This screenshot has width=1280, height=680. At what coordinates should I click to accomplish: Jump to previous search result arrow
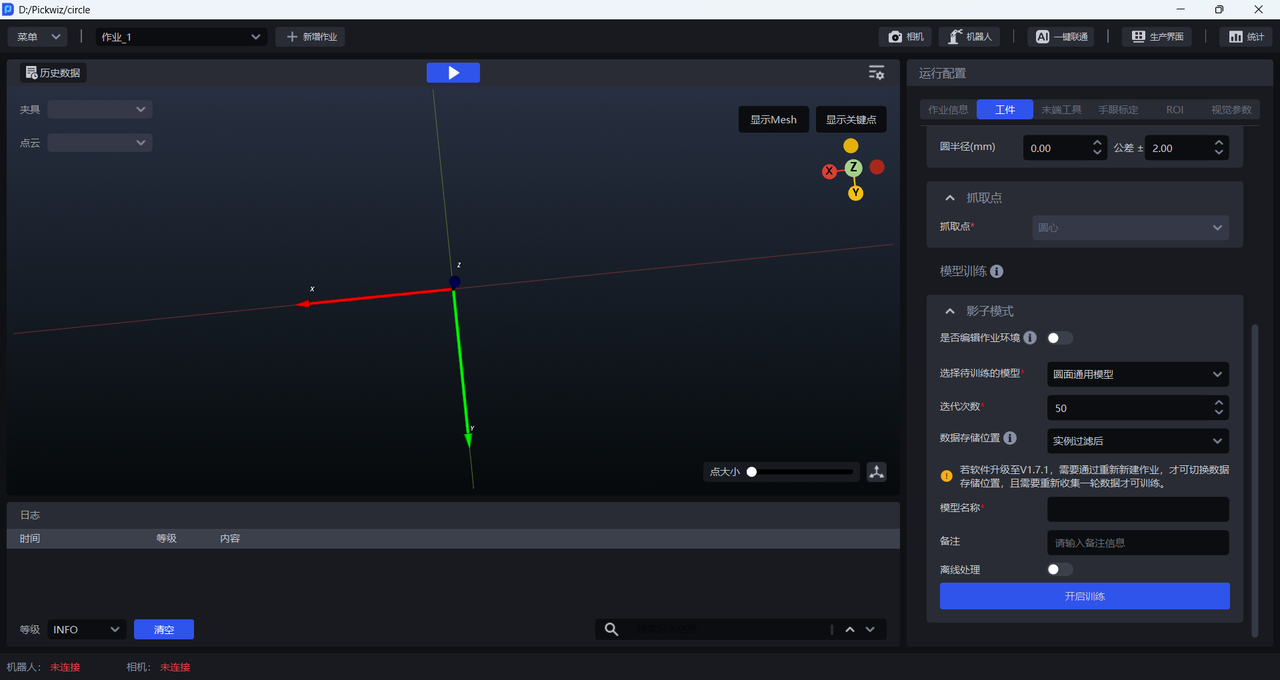pyautogui.click(x=850, y=629)
